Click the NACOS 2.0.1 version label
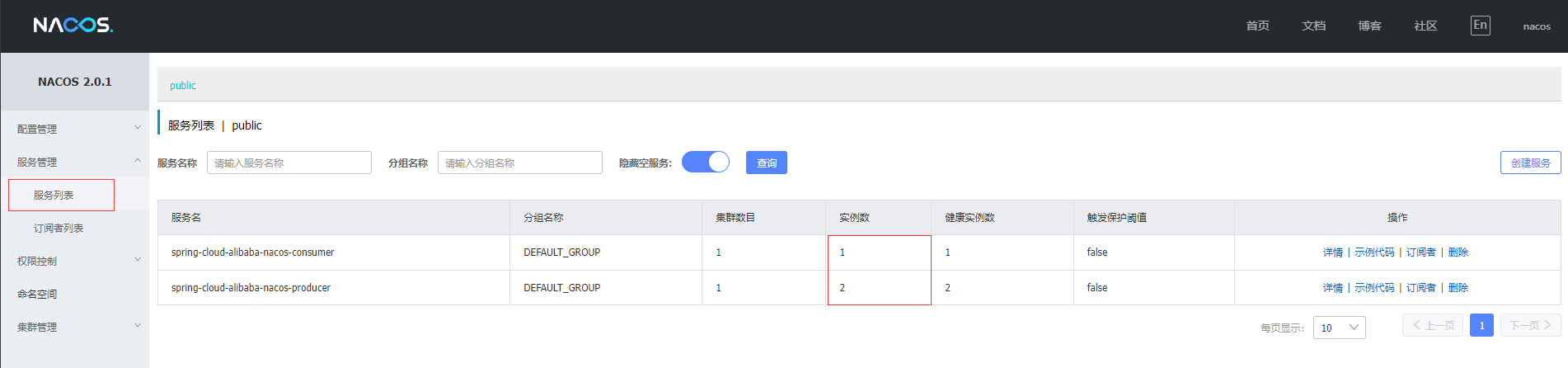Image resolution: width=1568 pixels, height=368 pixels. tap(75, 82)
